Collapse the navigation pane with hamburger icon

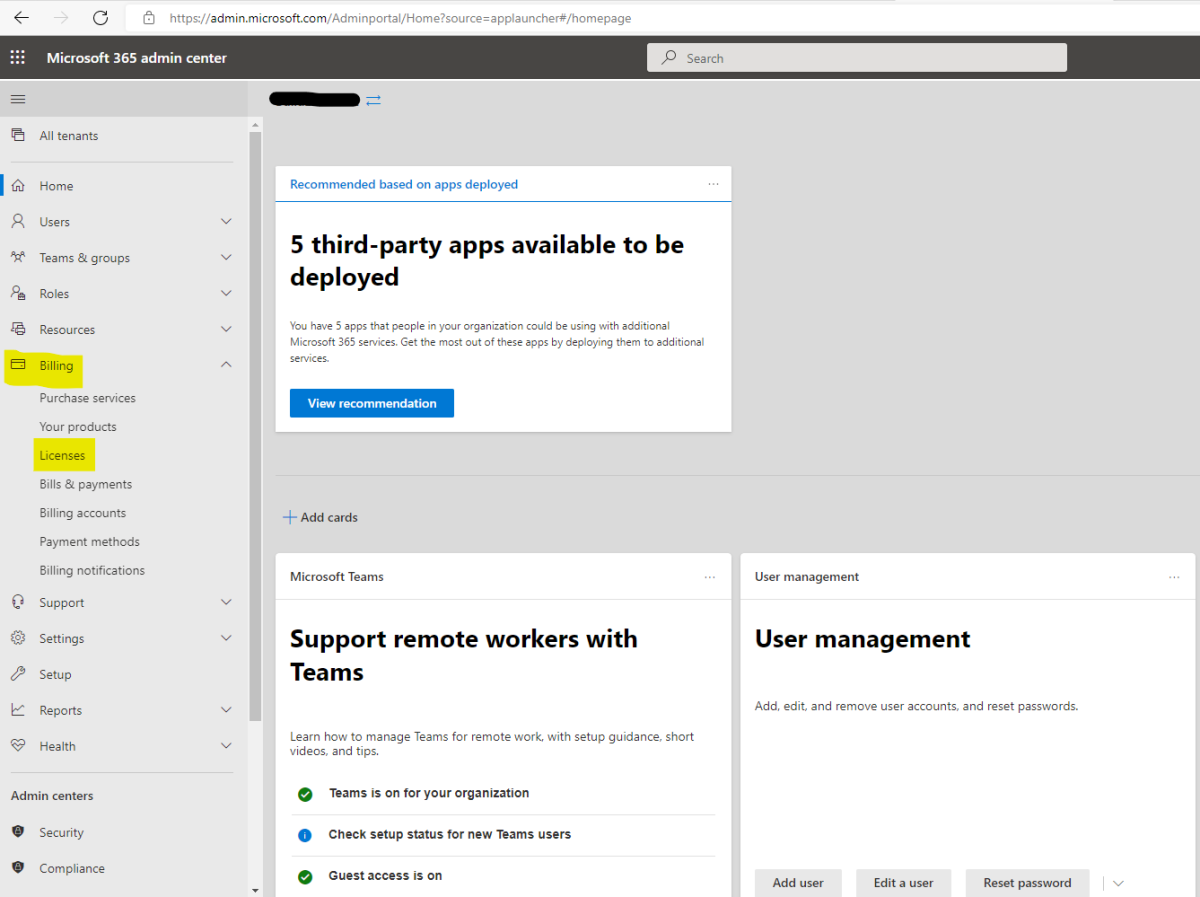coord(17,99)
